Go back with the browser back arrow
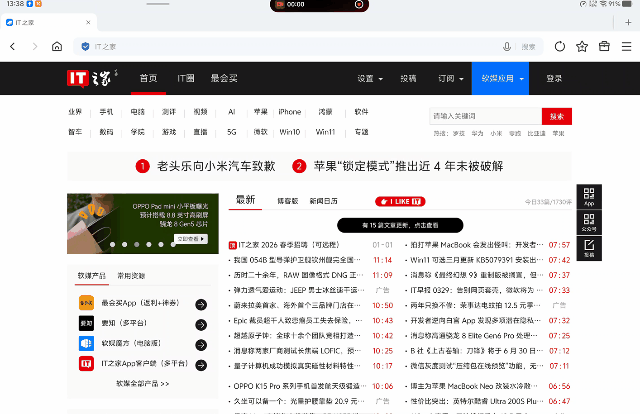The width and height of the screenshot is (640, 414). coord(13,46)
